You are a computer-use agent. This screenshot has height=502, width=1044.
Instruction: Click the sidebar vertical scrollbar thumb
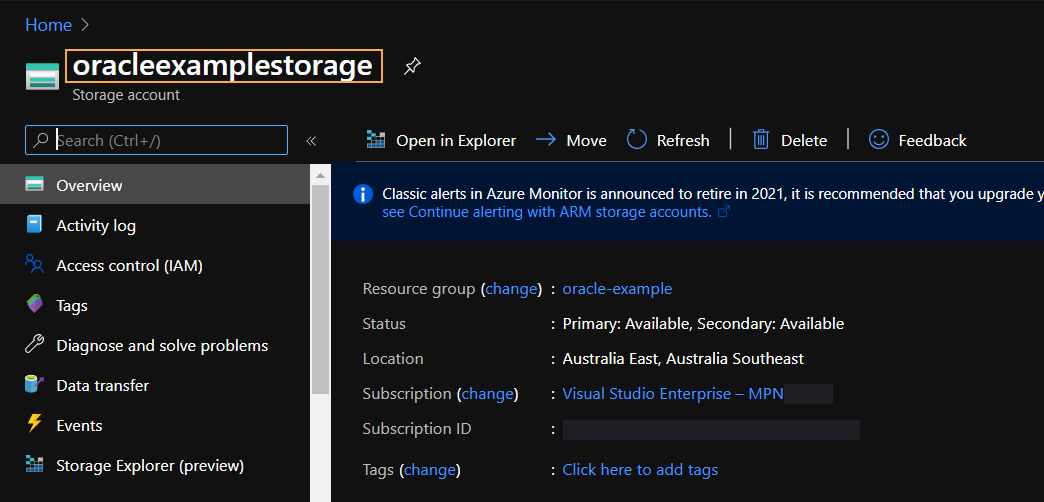tap(320, 290)
